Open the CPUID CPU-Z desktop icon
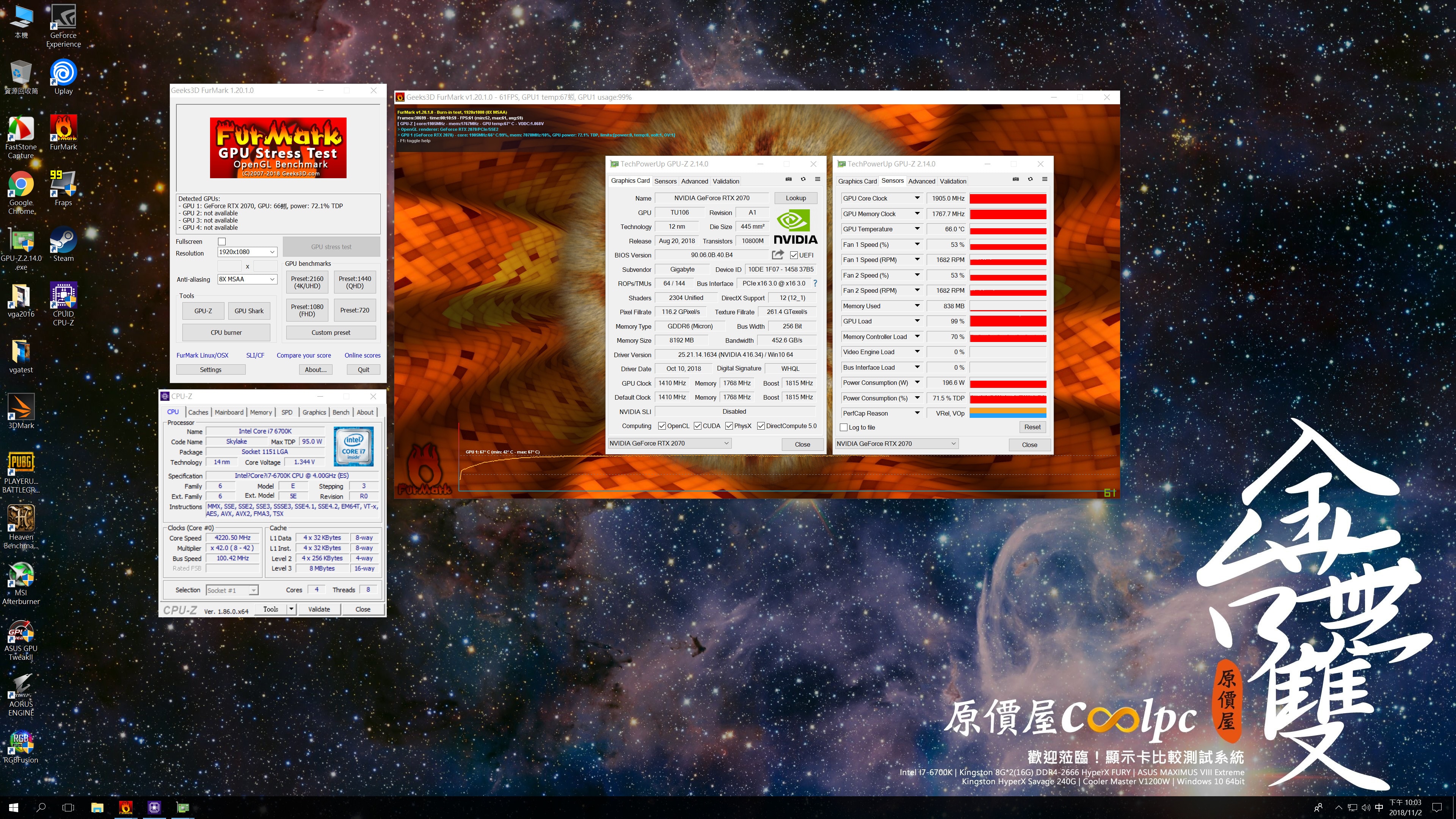The image size is (1456, 819). [63, 304]
